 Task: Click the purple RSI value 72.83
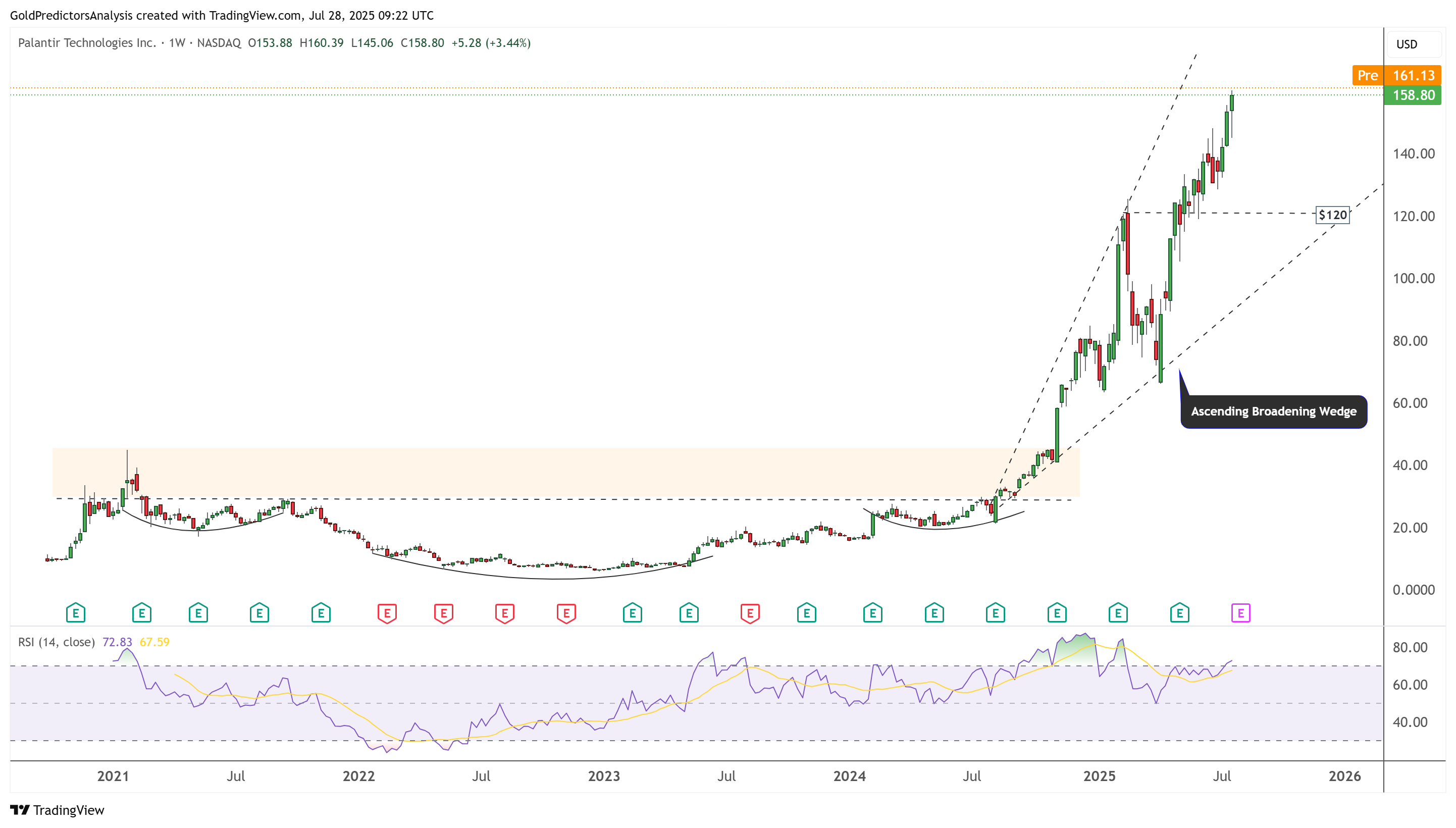(117, 642)
